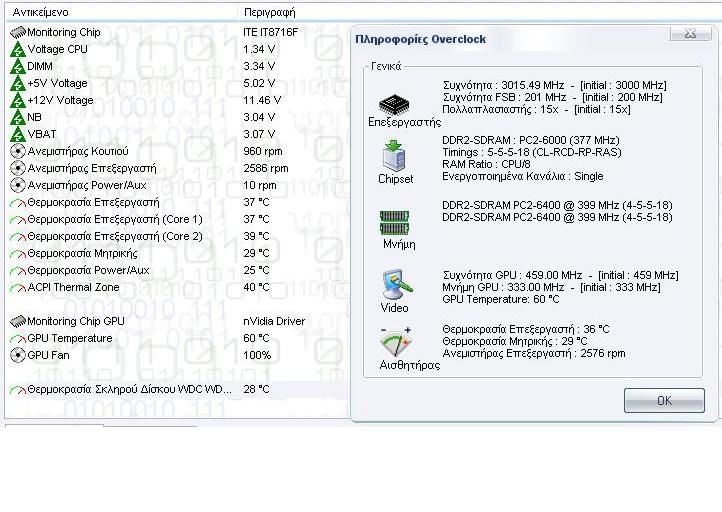The image size is (722, 512).
Task: Click the DDR2-SDRAM PC2-6000 line
Action: pos(531,140)
